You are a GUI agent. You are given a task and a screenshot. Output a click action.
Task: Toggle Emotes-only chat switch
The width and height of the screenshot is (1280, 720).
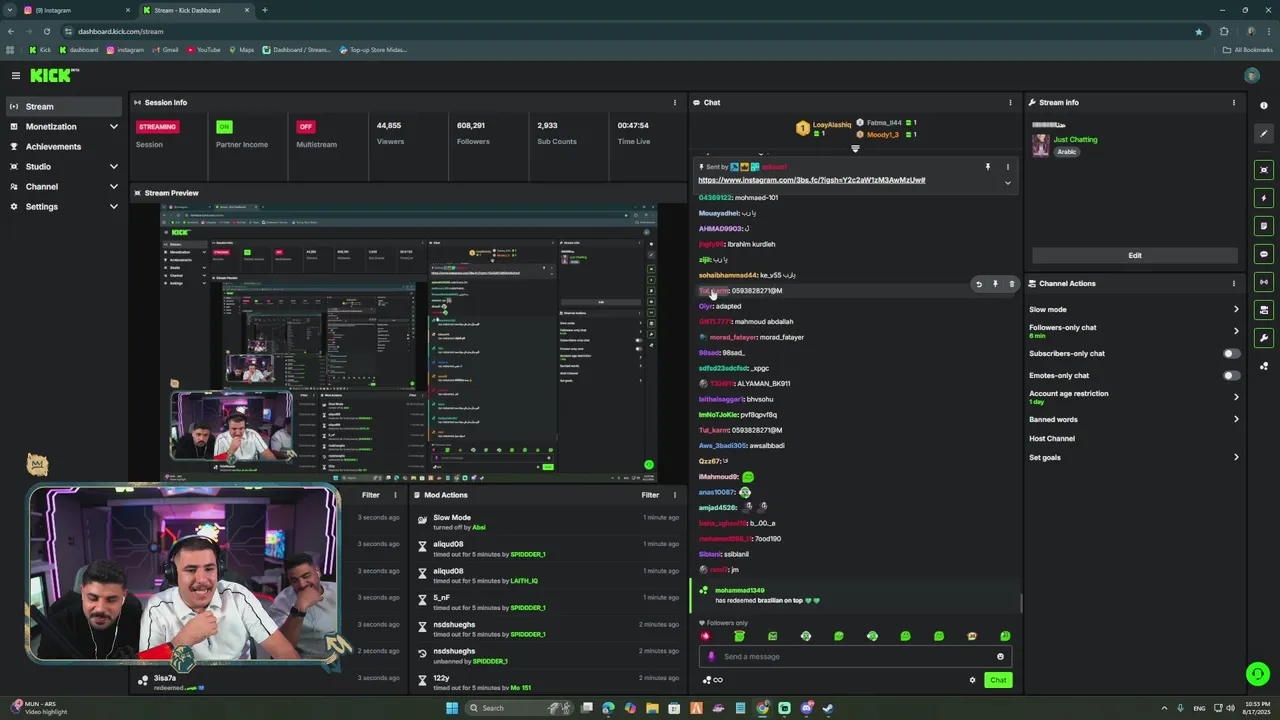[1232, 375]
